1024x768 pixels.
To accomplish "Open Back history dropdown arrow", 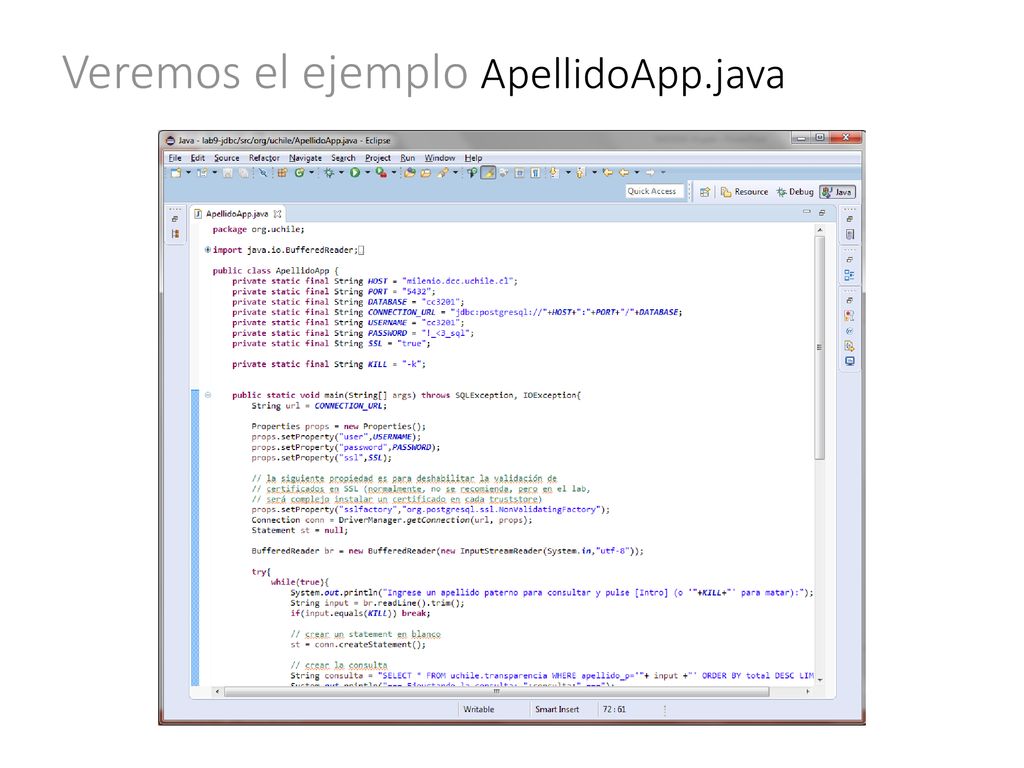I will (637, 172).
